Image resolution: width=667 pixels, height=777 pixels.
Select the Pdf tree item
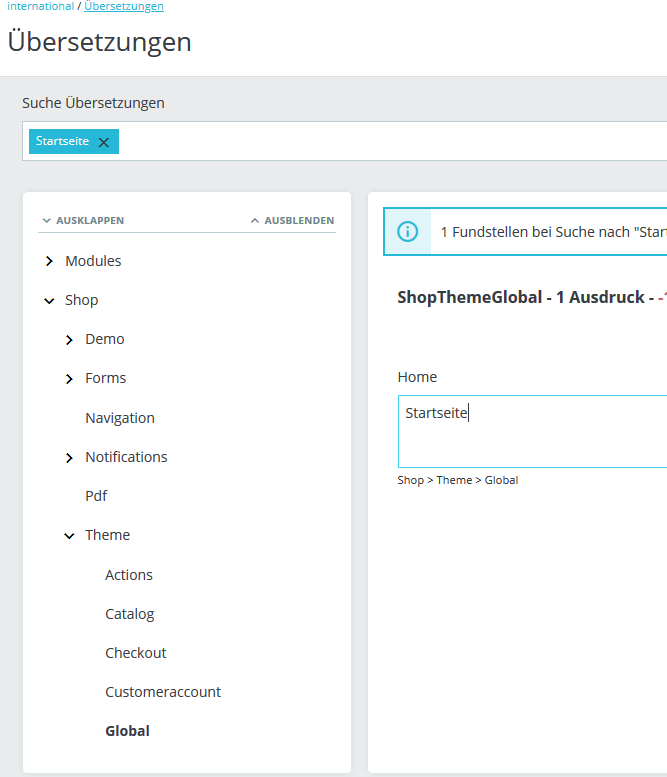click(96, 496)
